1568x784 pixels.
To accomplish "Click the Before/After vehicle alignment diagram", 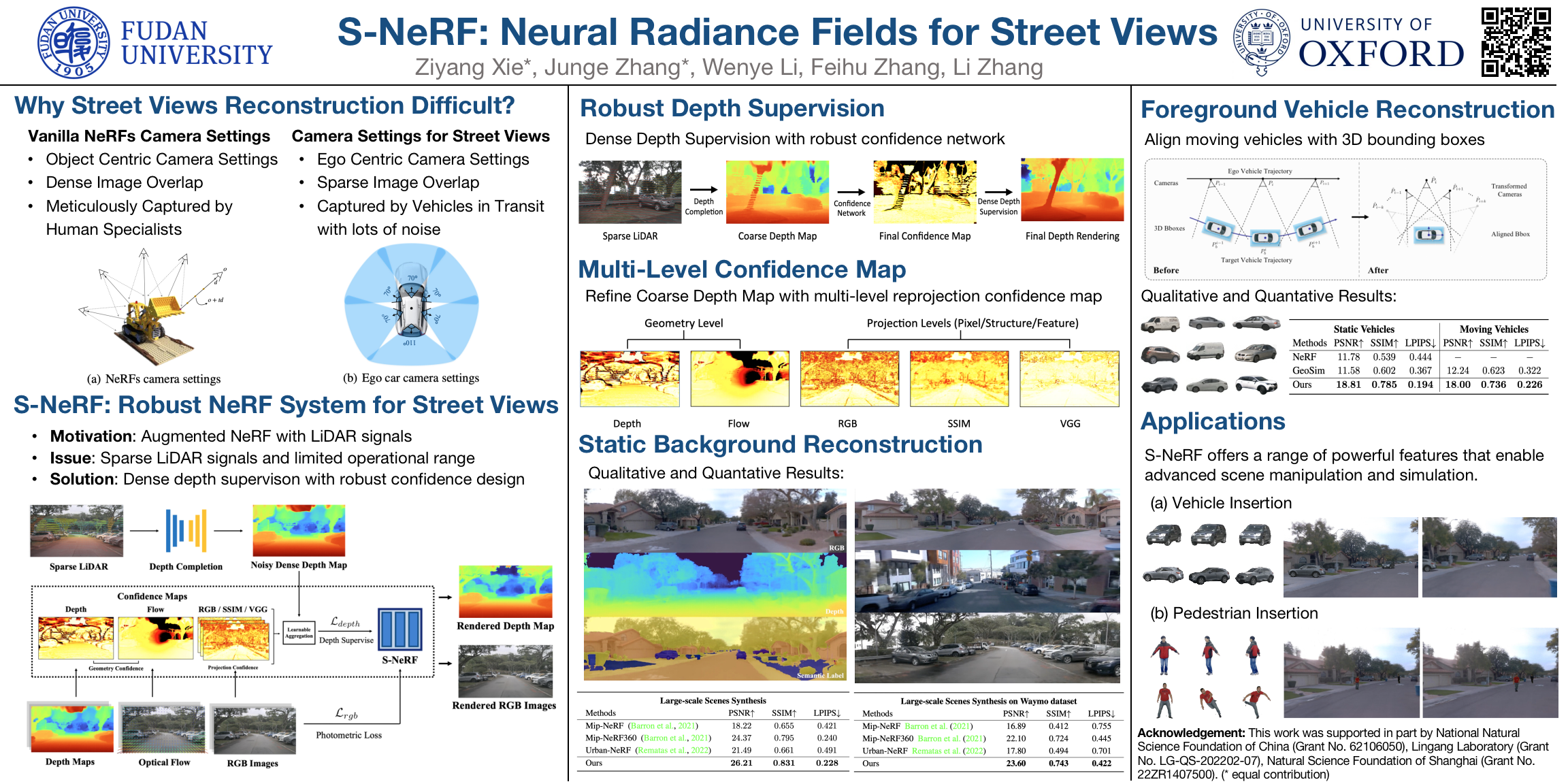I will tap(1345, 219).
